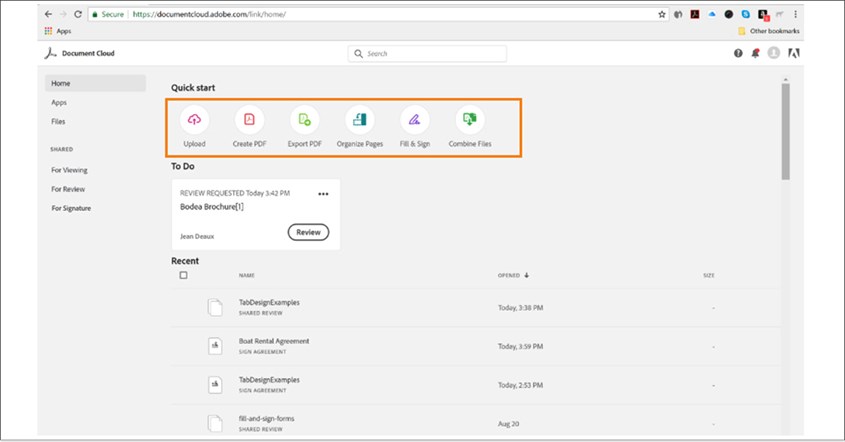This screenshot has height=442, width=845.
Task: Open TabDesignExamples sign agreement file
Action: tap(269, 380)
